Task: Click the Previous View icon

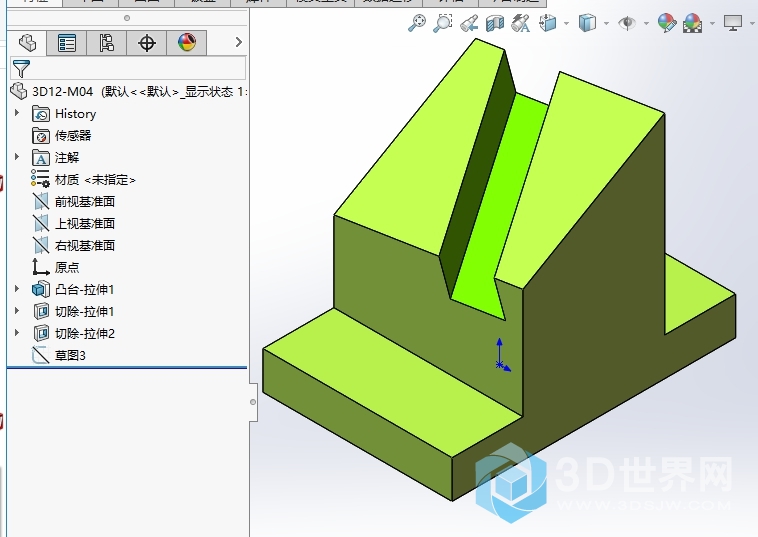Action: pyautogui.click(x=469, y=23)
